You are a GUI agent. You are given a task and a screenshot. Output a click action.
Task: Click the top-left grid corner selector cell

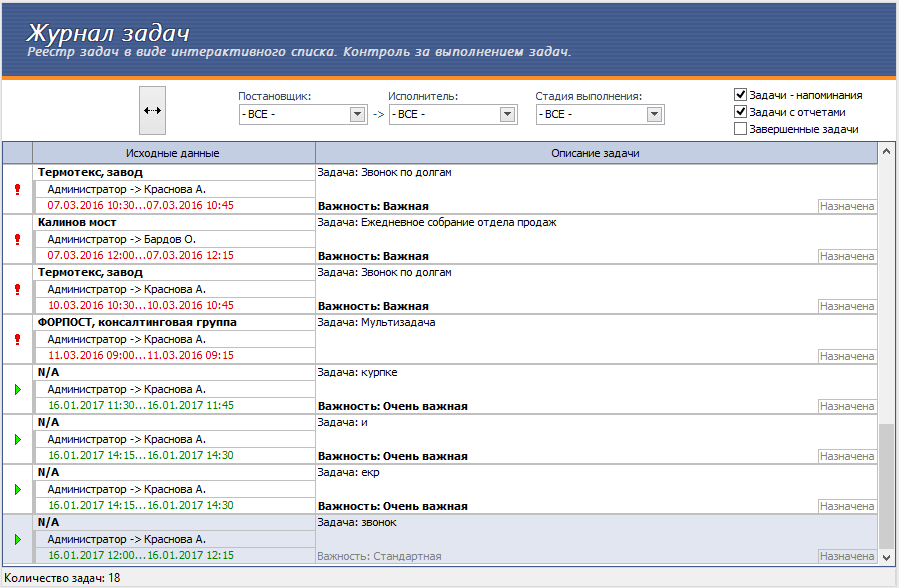(17, 153)
